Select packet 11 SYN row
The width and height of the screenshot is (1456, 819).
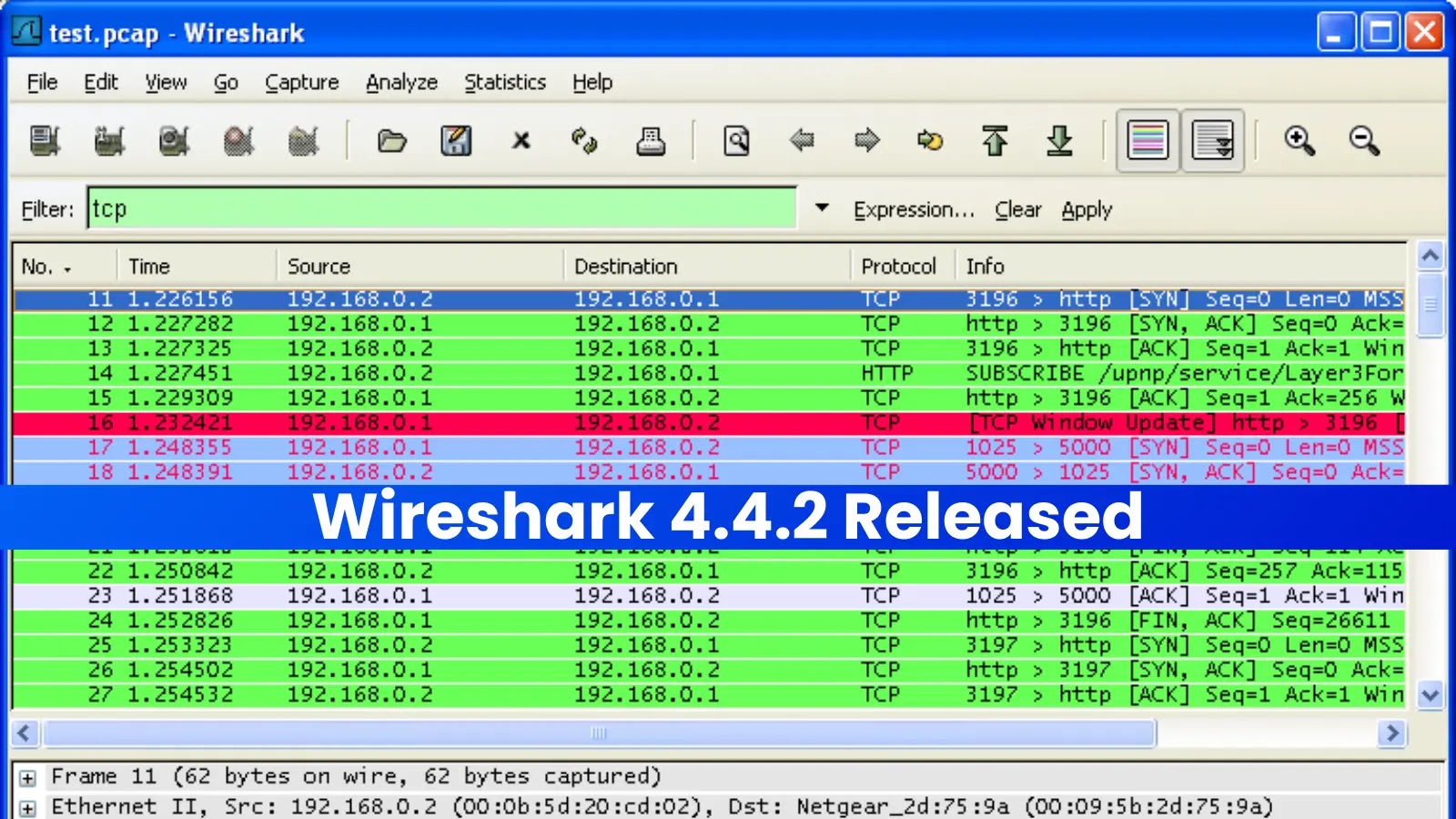[x=709, y=298]
